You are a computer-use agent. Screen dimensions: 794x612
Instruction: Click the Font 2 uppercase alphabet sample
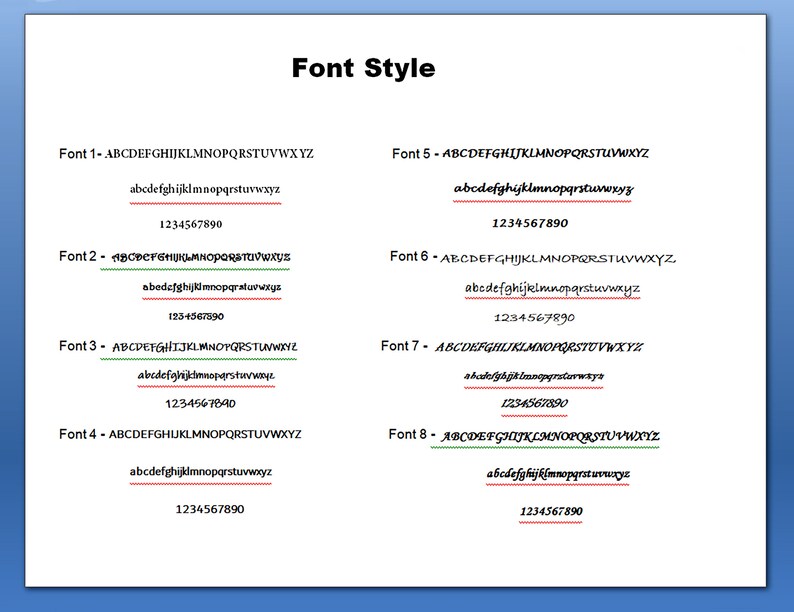[201, 257]
